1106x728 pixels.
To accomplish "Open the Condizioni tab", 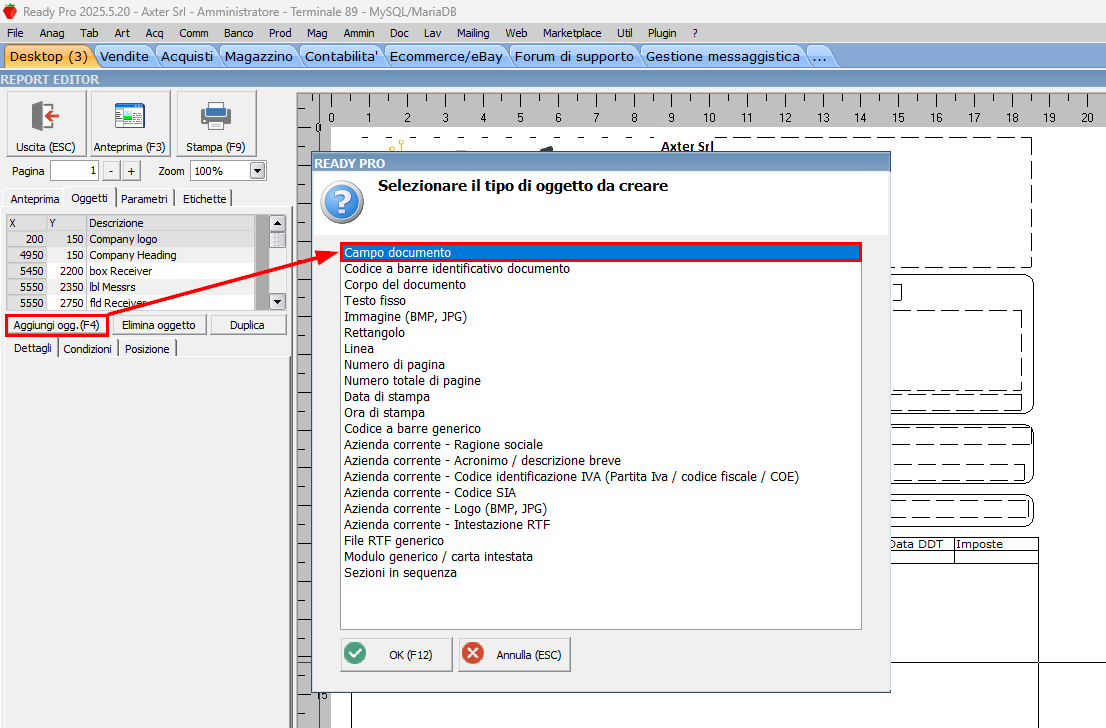I will tap(87, 349).
